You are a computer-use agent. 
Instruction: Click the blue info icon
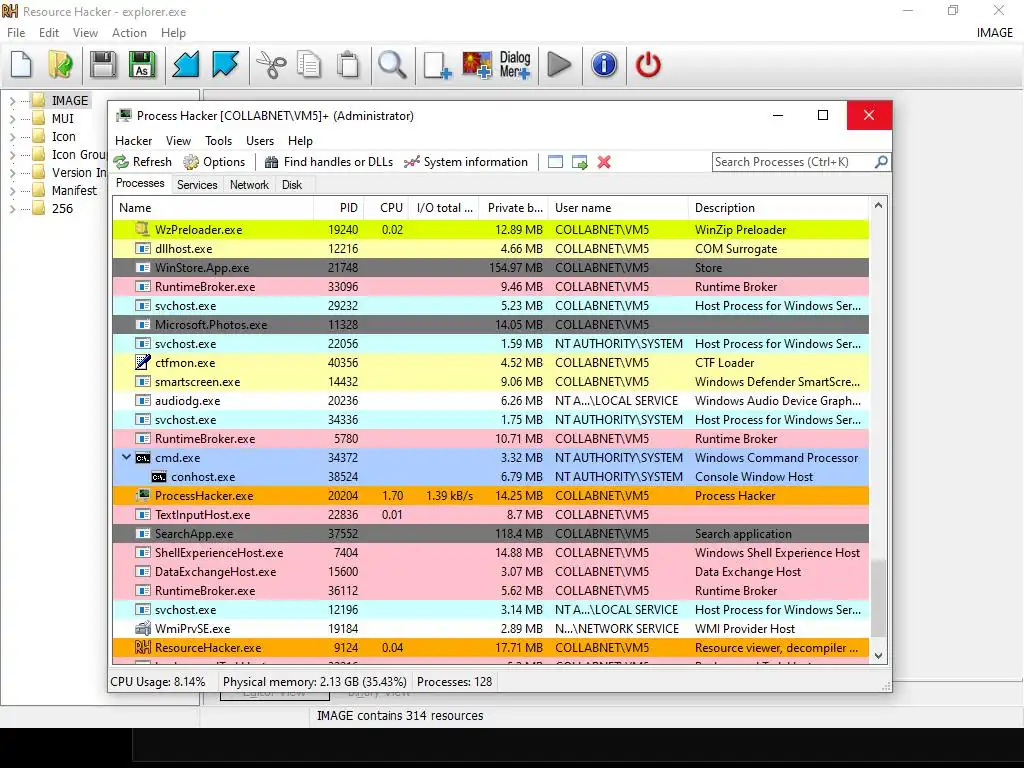[x=604, y=65]
